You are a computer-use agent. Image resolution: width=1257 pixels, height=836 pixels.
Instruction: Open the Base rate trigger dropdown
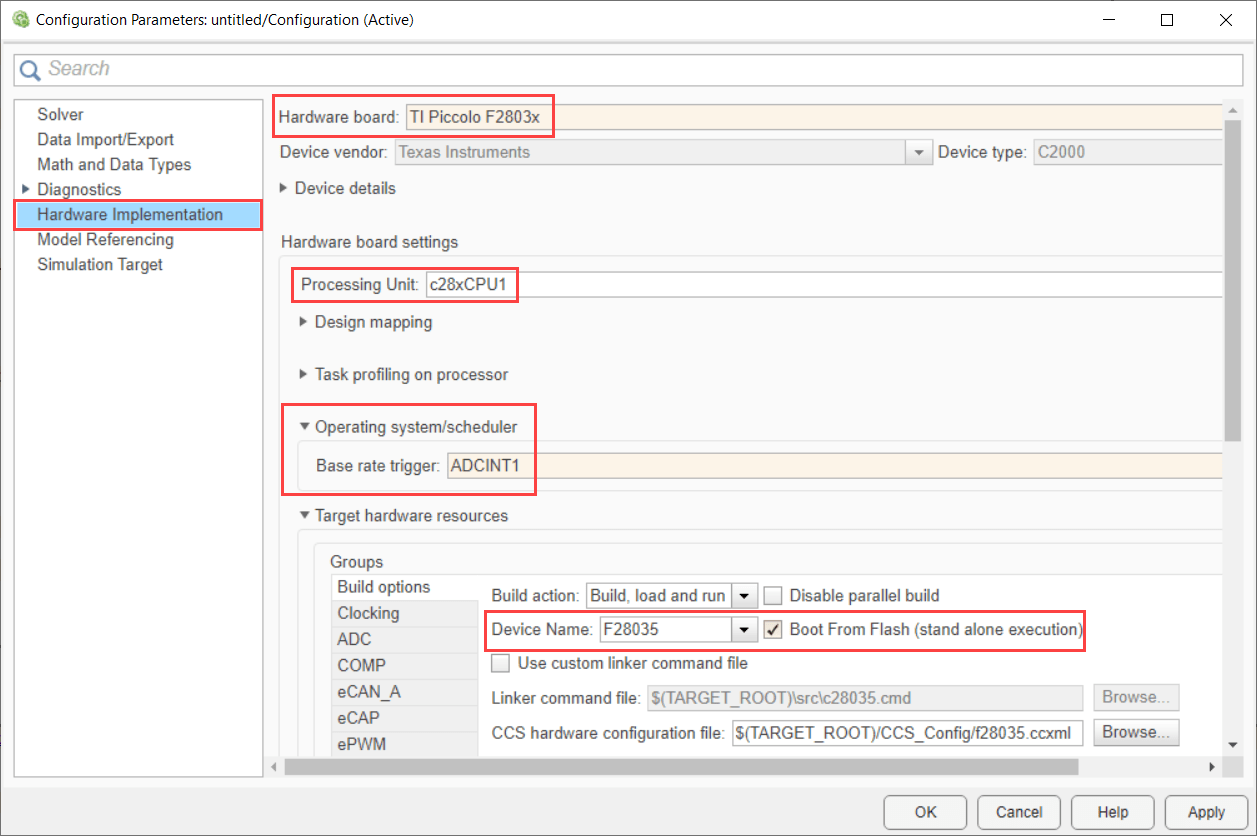(834, 465)
